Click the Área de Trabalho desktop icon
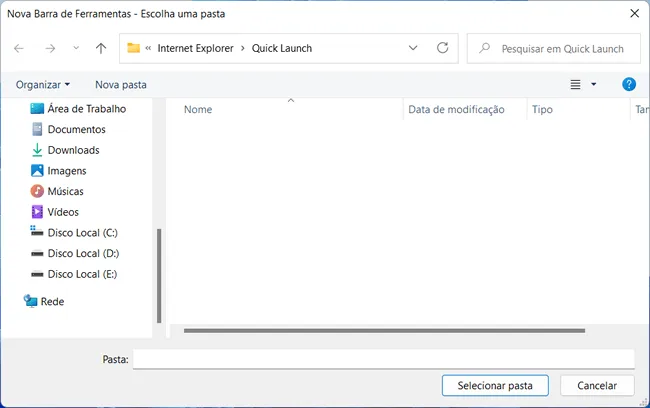Screen dimensions: 650x408 pyautogui.click(x=37, y=109)
